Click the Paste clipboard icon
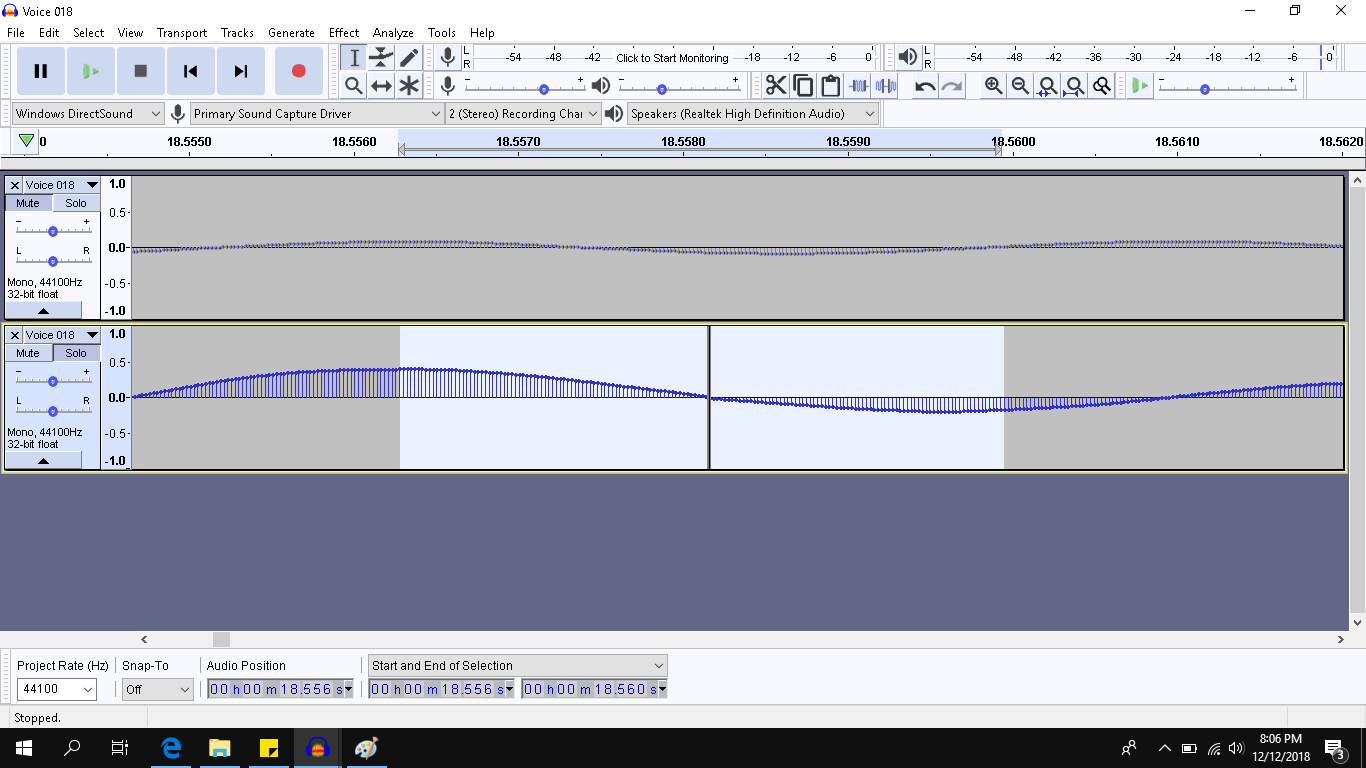Image resolution: width=1366 pixels, height=768 pixels. coord(830,86)
